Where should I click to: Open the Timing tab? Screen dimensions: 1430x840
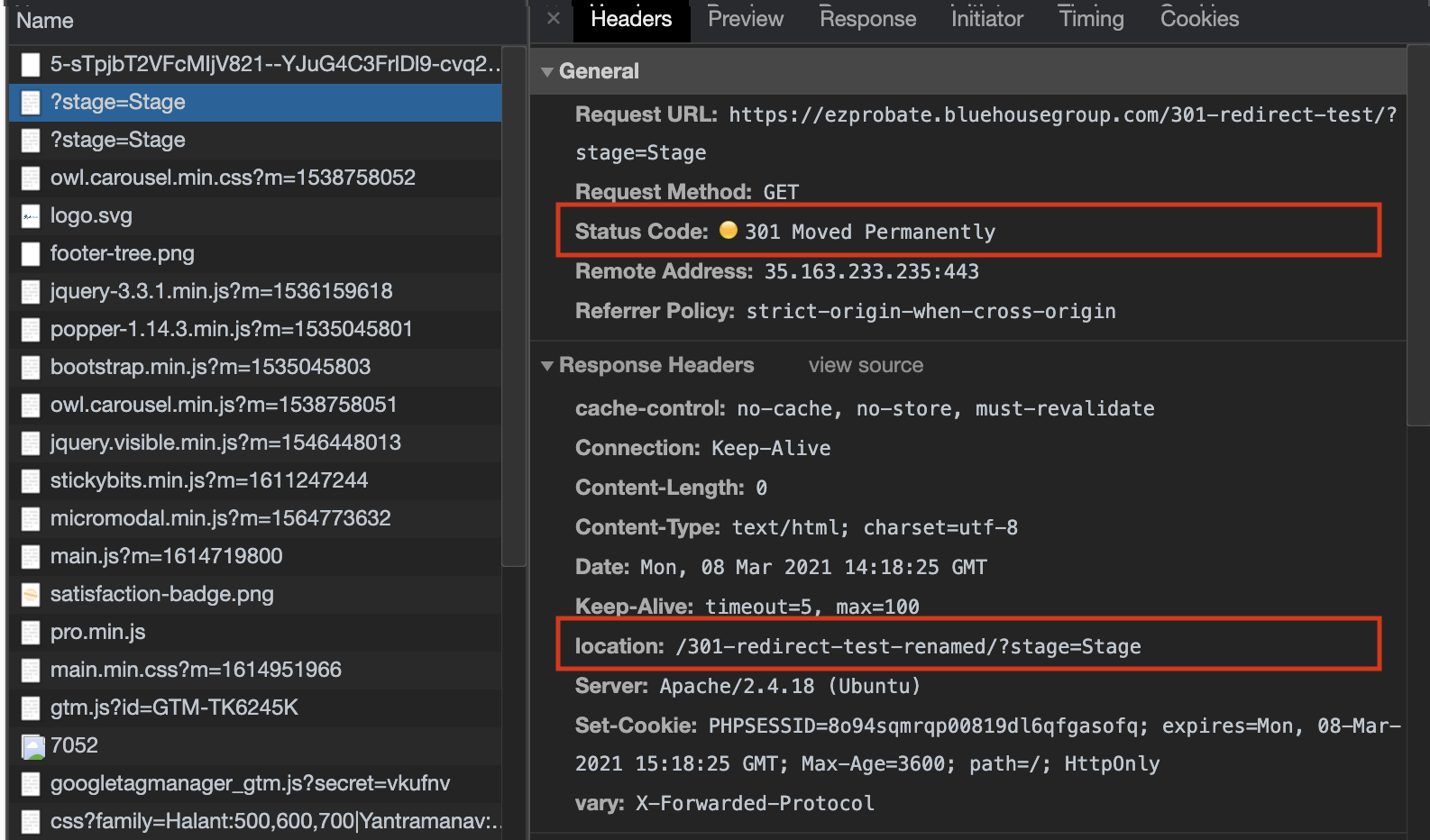pos(1091,19)
